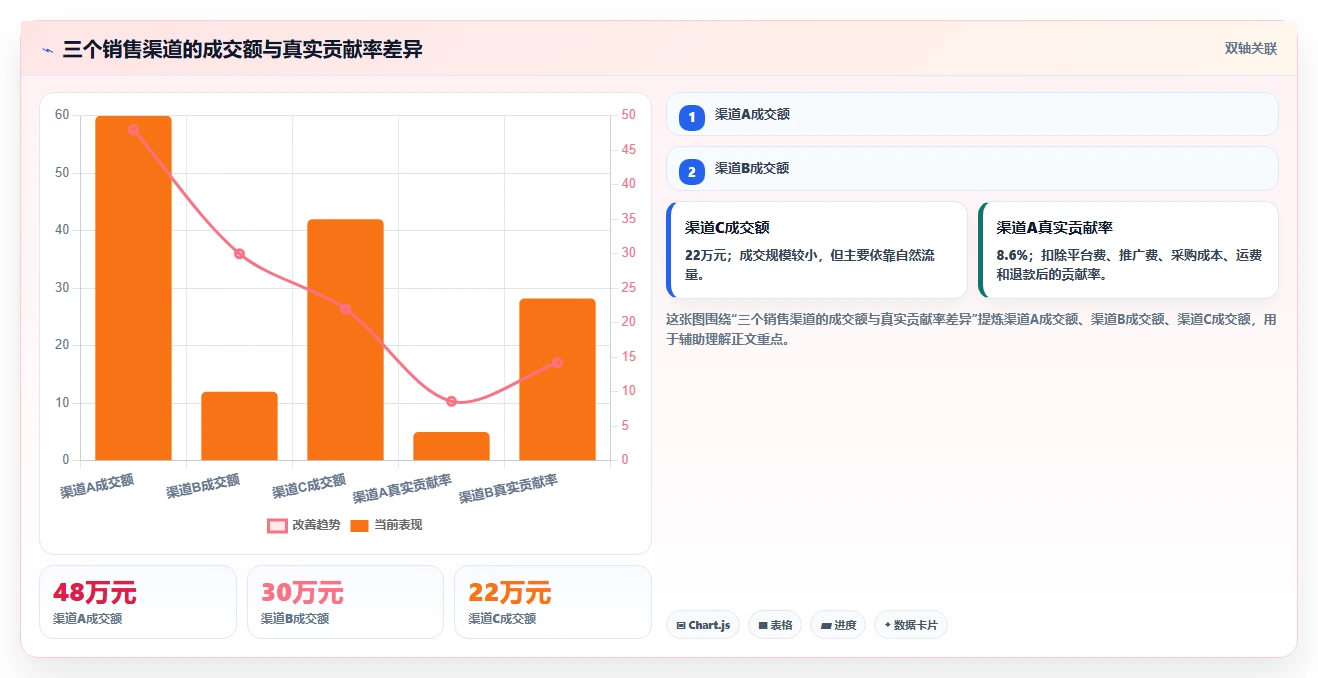This screenshot has width=1318, height=678.
Task: Click the 表格 tag chip
Action: pyautogui.click(x=775, y=625)
